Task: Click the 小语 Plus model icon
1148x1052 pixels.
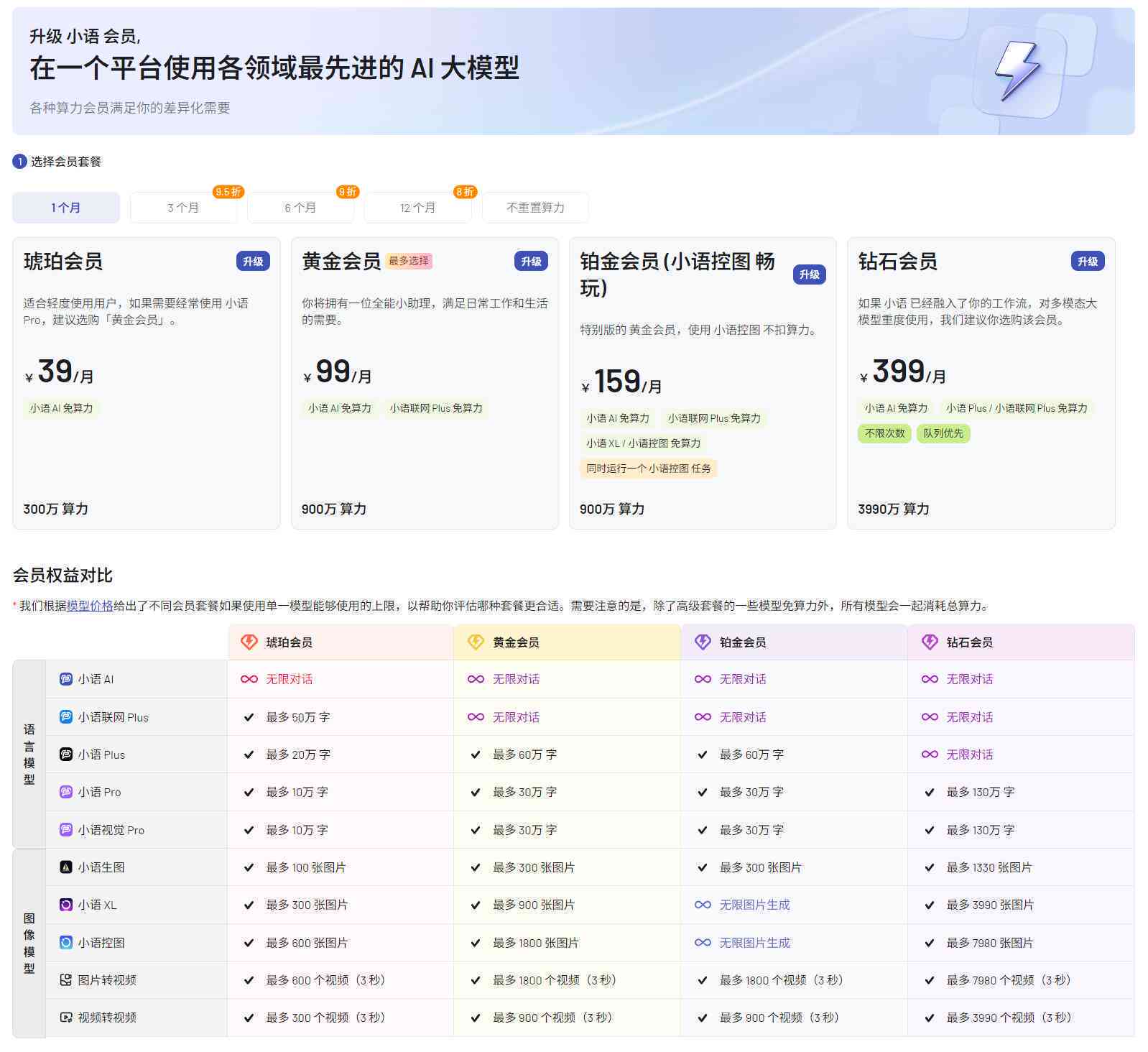Action: pyautogui.click(x=65, y=754)
